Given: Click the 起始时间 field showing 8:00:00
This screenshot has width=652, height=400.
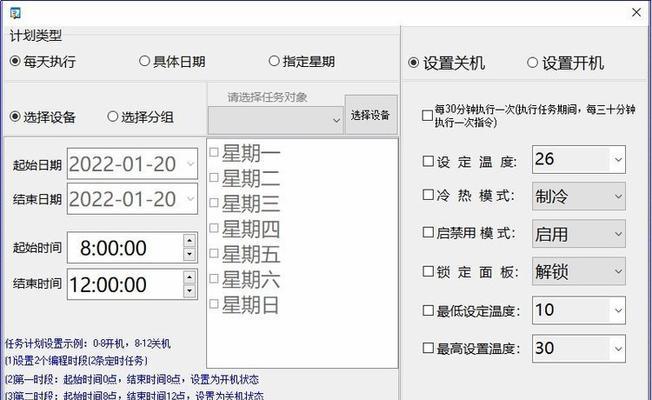Looking at the screenshot, I should point(132,248).
